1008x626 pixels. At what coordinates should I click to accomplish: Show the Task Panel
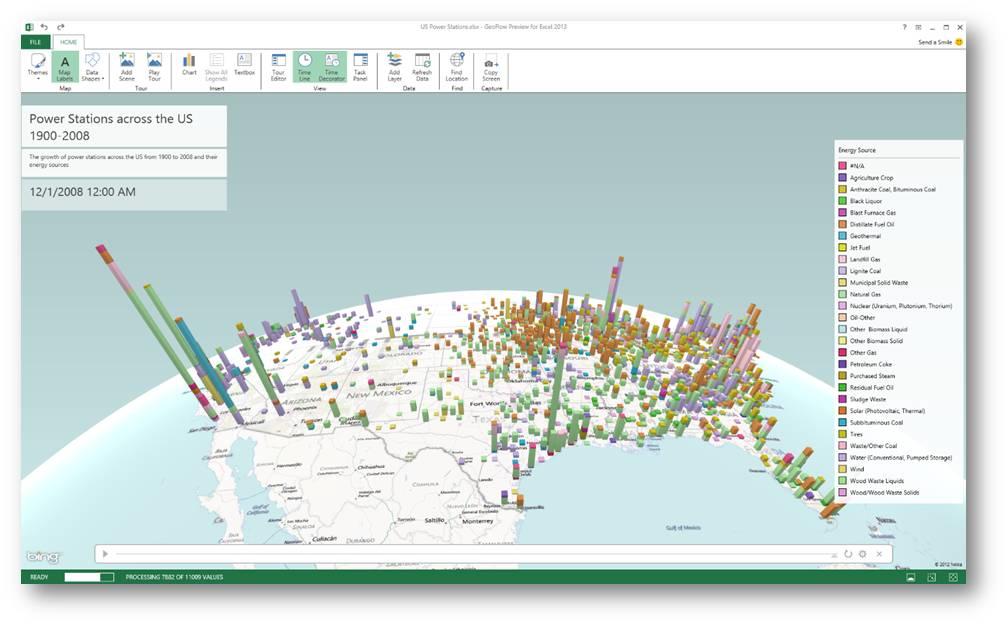point(360,66)
